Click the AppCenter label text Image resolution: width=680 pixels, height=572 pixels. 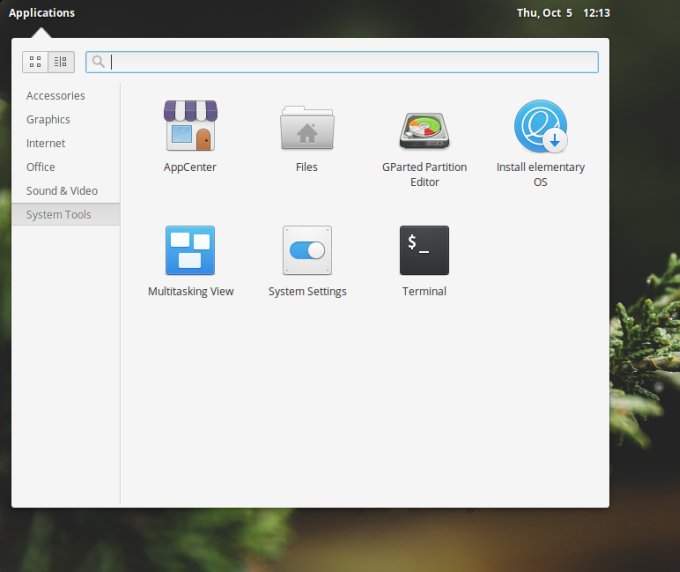[190, 167]
